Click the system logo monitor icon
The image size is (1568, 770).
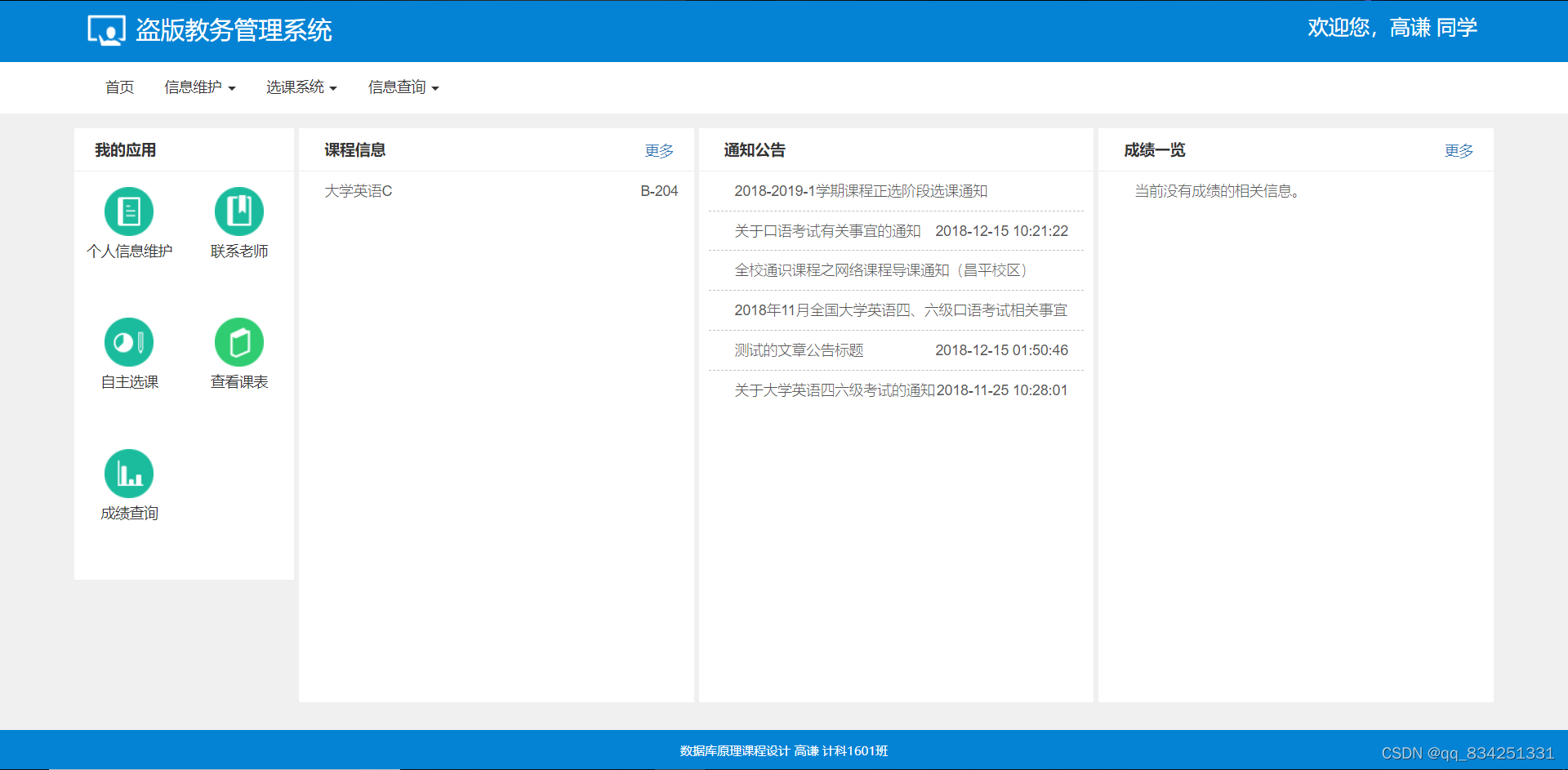click(x=106, y=30)
